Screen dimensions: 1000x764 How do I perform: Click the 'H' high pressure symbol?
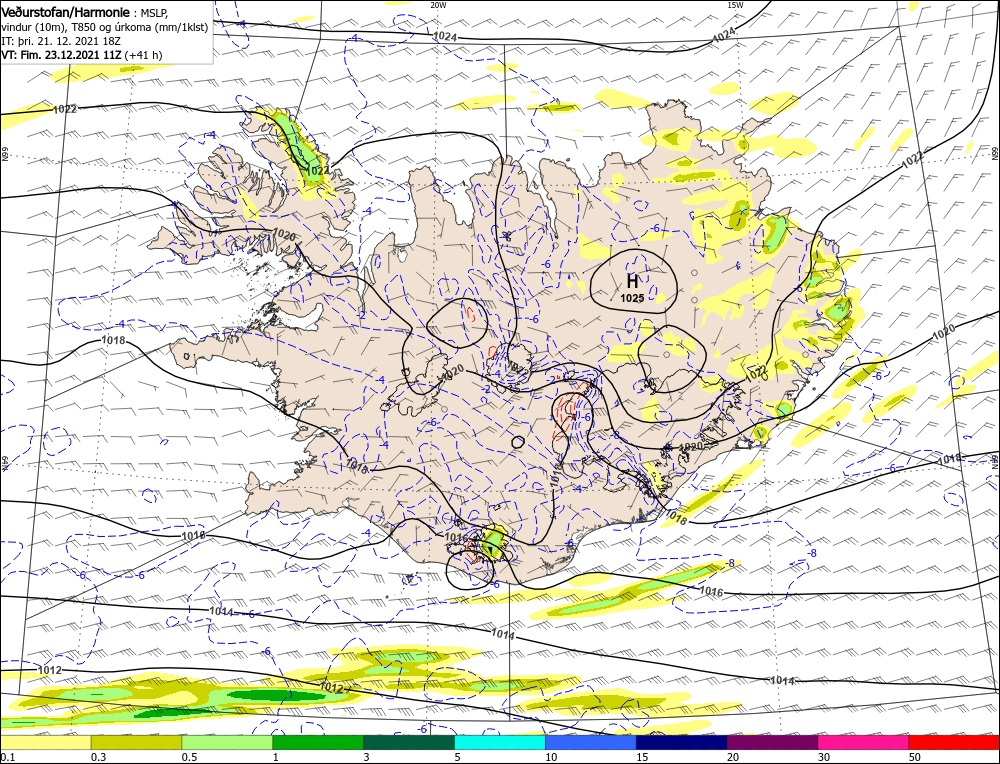[632, 281]
